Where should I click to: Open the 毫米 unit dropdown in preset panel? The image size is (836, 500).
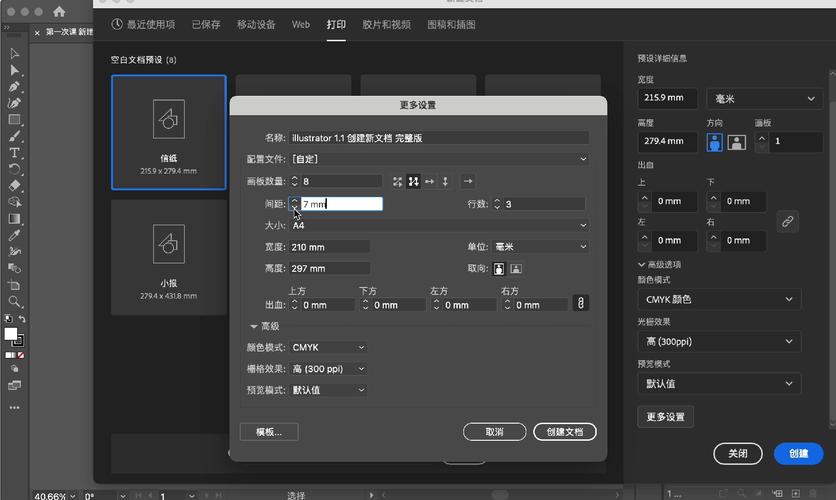[764, 99]
